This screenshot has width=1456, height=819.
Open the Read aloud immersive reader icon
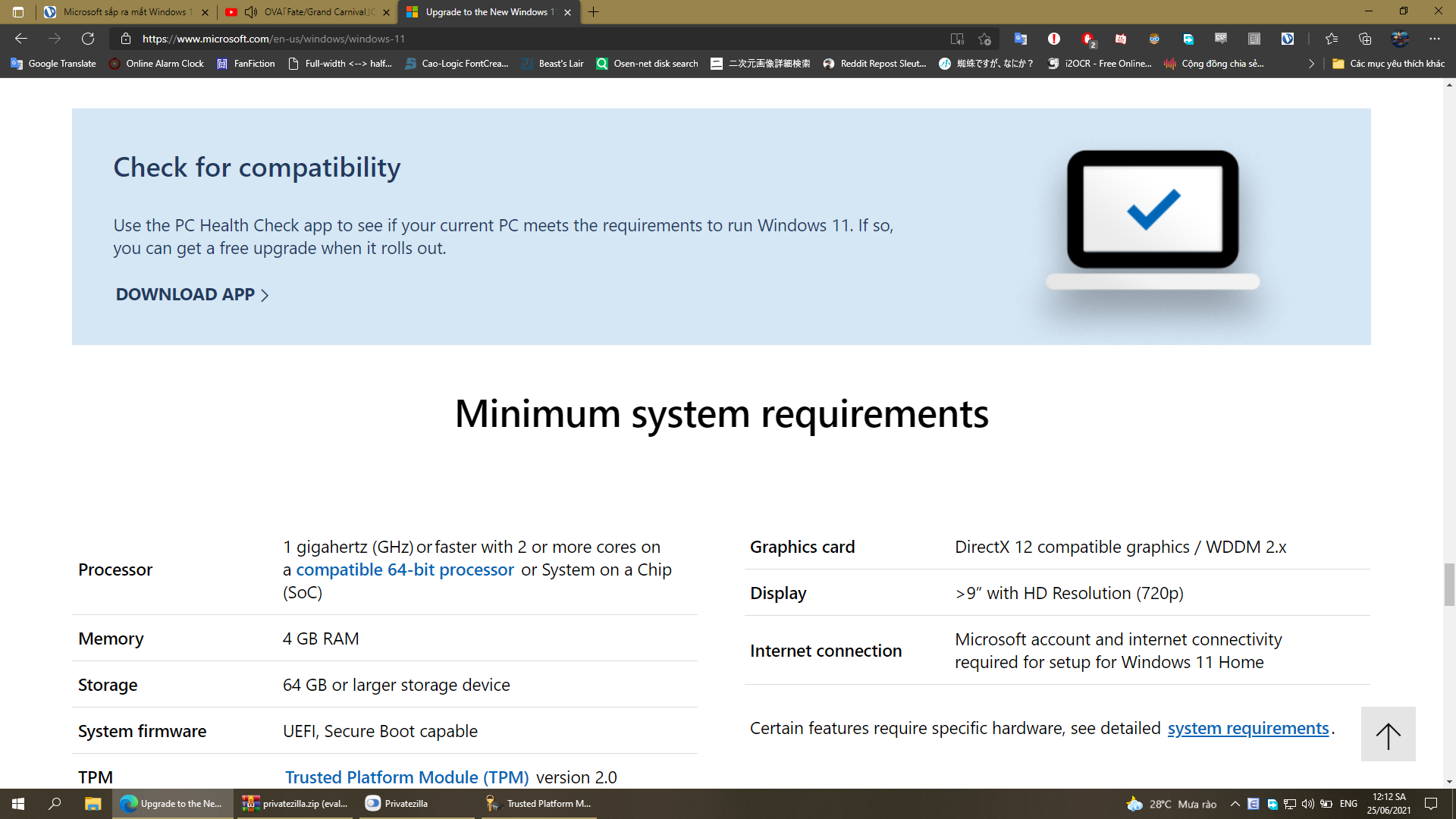957,39
